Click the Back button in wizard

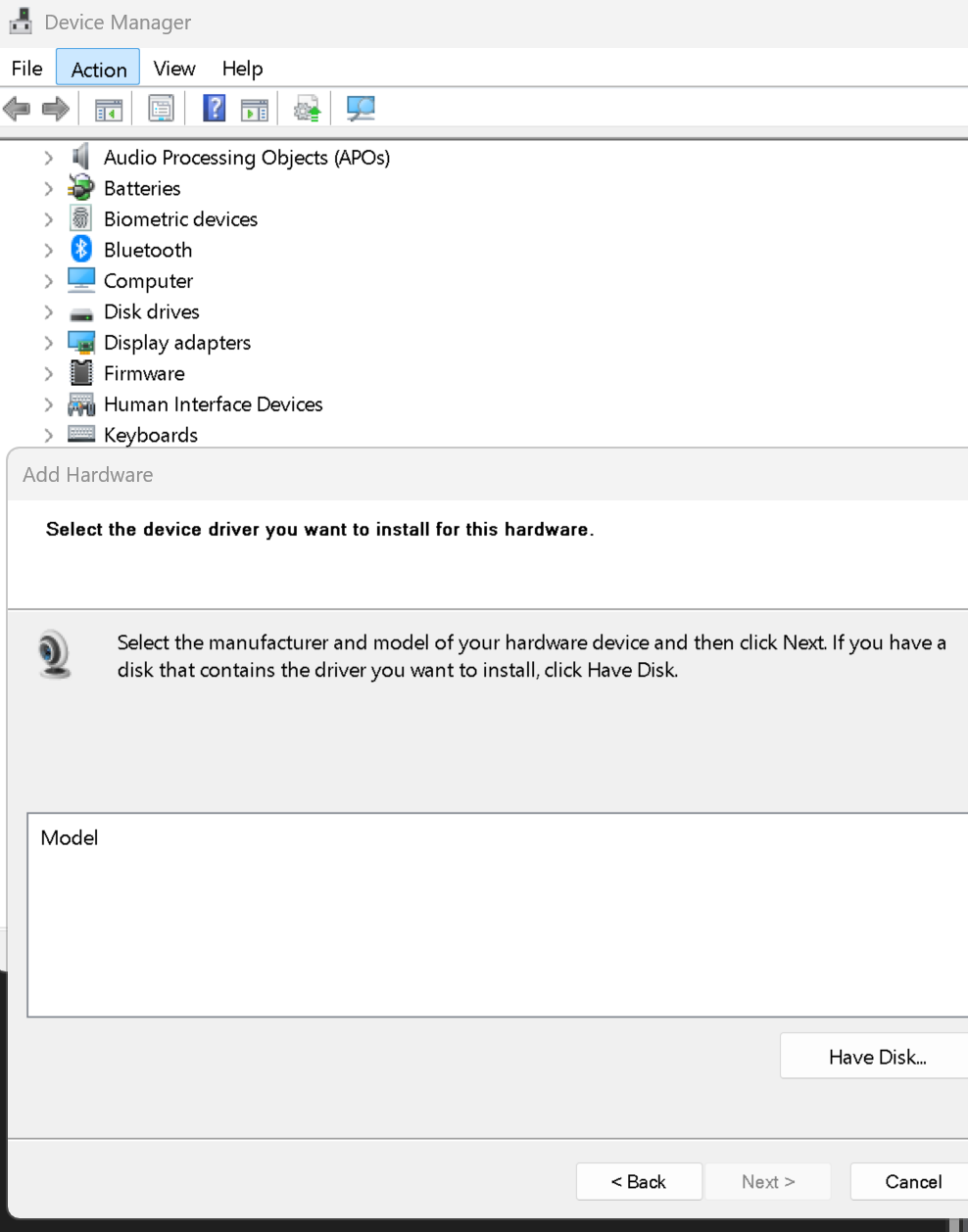coord(639,1182)
